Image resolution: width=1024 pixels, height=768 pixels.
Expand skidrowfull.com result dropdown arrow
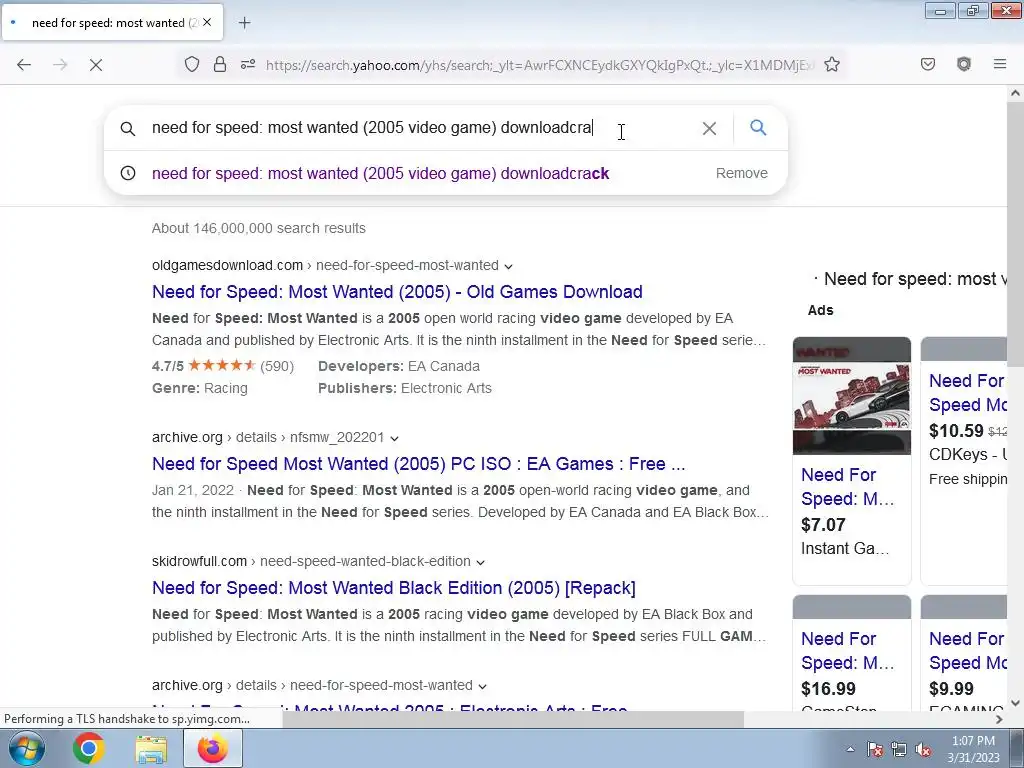pos(480,562)
